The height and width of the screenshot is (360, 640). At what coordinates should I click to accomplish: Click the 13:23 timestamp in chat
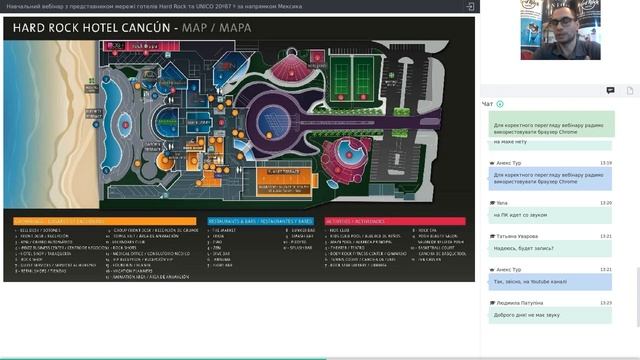click(606, 303)
